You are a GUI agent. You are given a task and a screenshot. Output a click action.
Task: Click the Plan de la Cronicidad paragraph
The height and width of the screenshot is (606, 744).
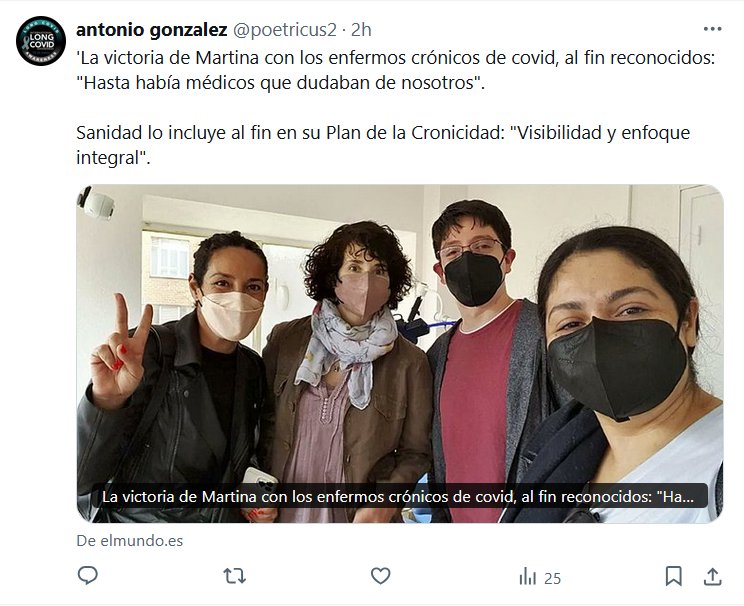coord(383,145)
